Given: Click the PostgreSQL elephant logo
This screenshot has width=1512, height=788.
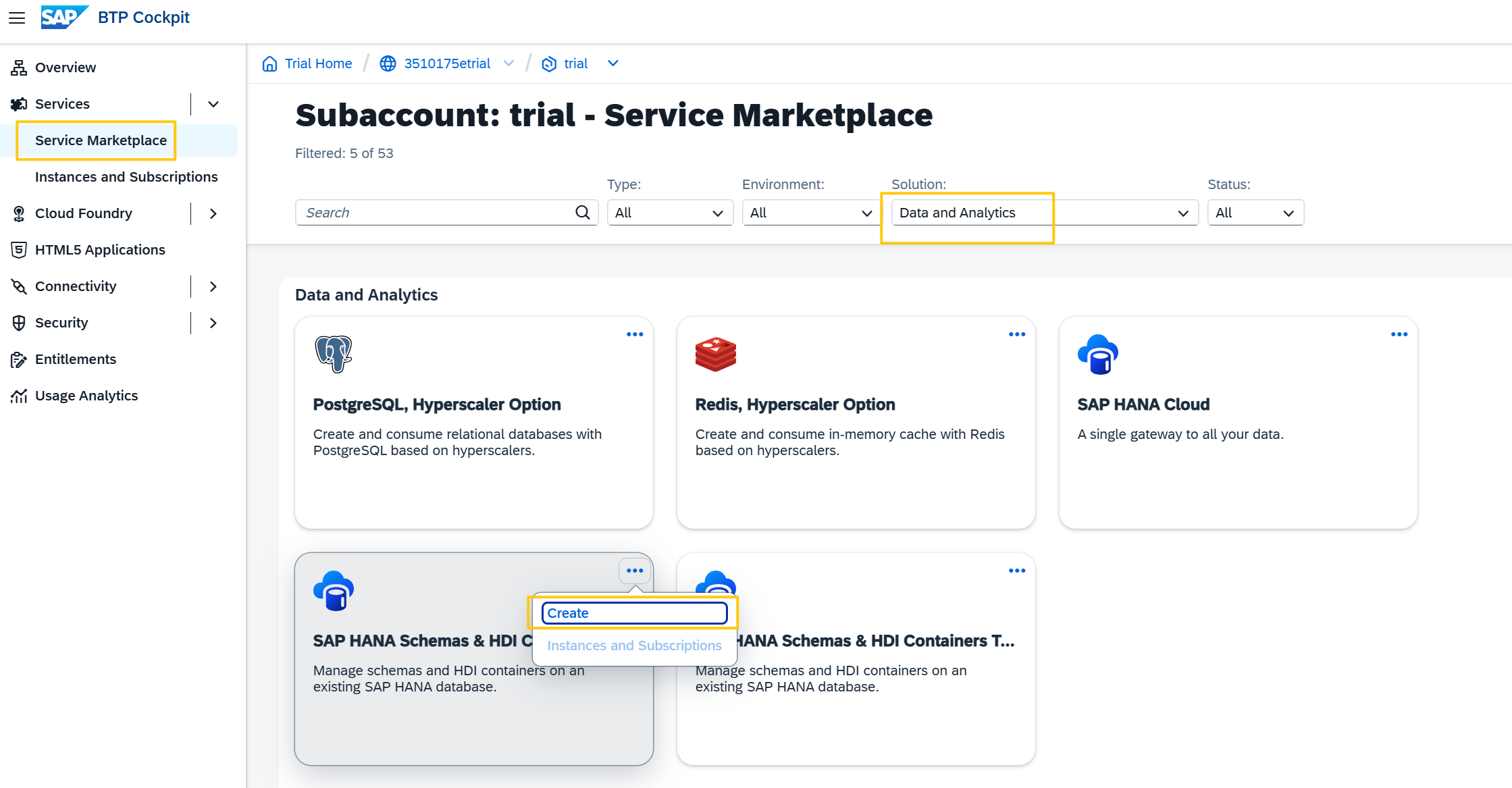Looking at the screenshot, I should [x=334, y=354].
